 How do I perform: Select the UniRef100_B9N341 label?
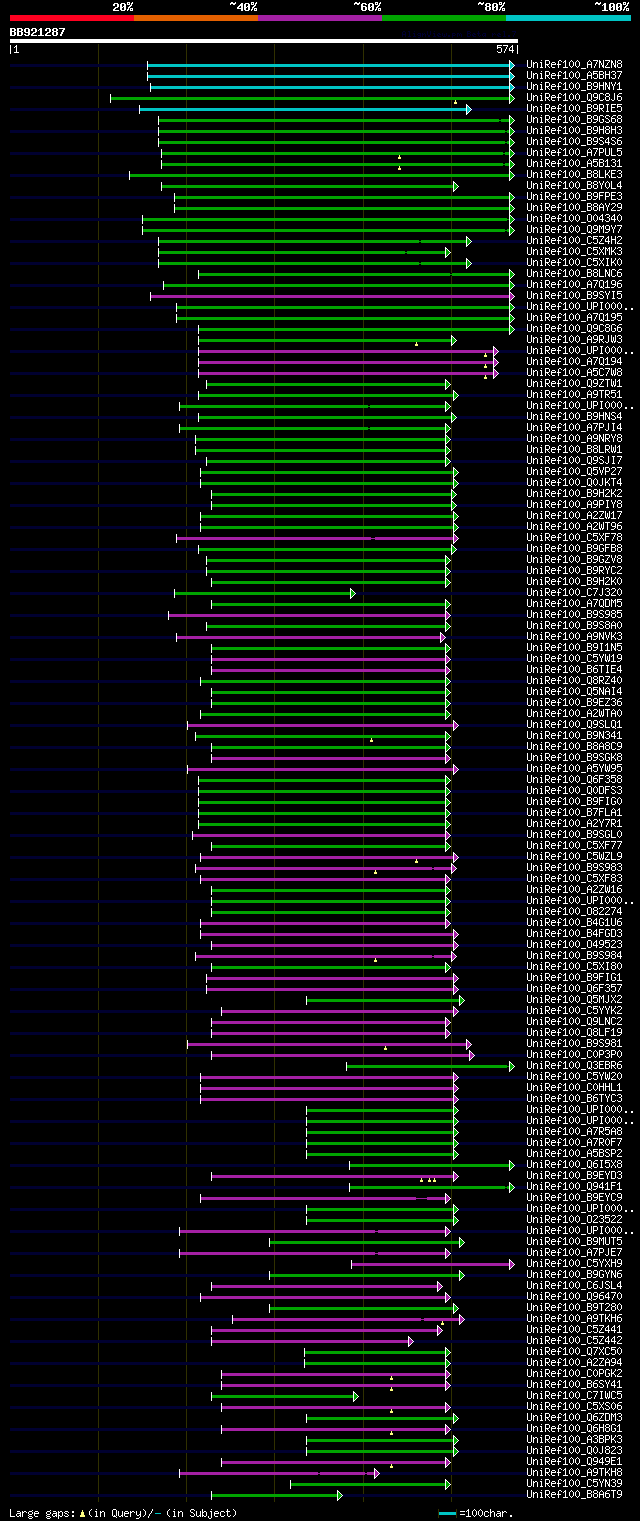[x=574, y=735]
